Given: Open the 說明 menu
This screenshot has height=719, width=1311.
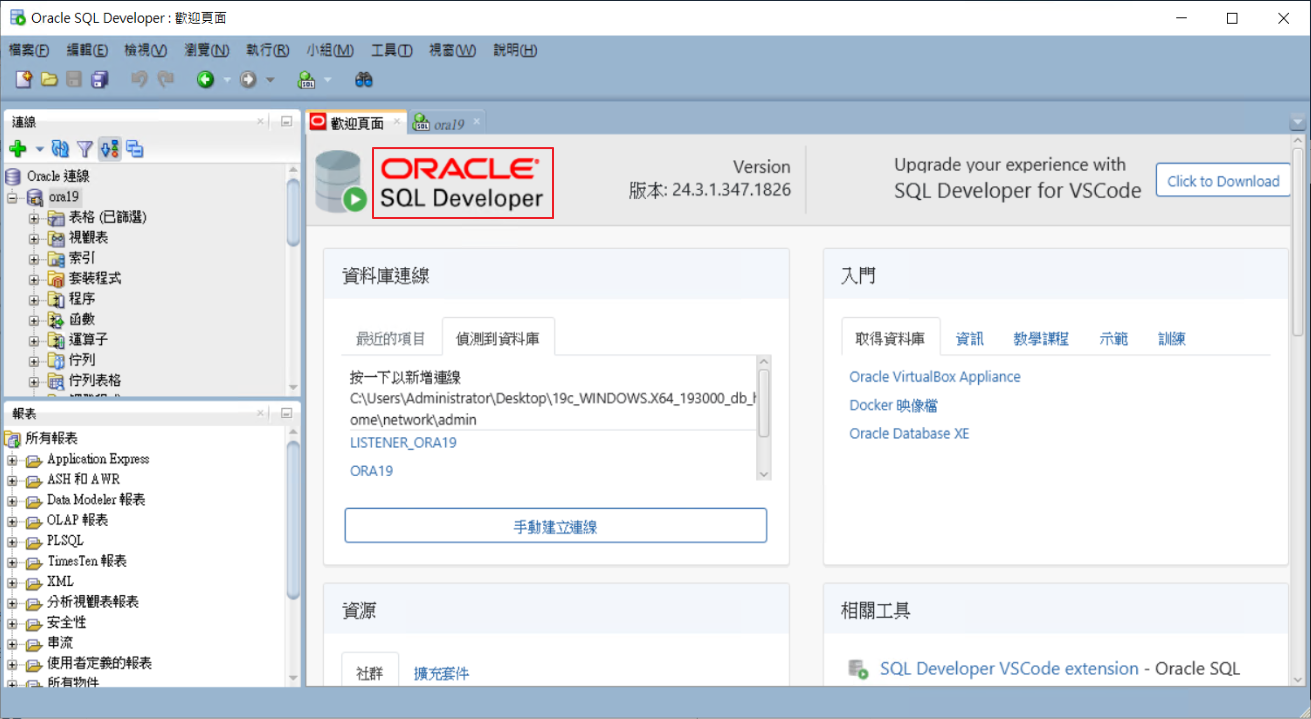Looking at the screenshot, I should coord(515,50).
